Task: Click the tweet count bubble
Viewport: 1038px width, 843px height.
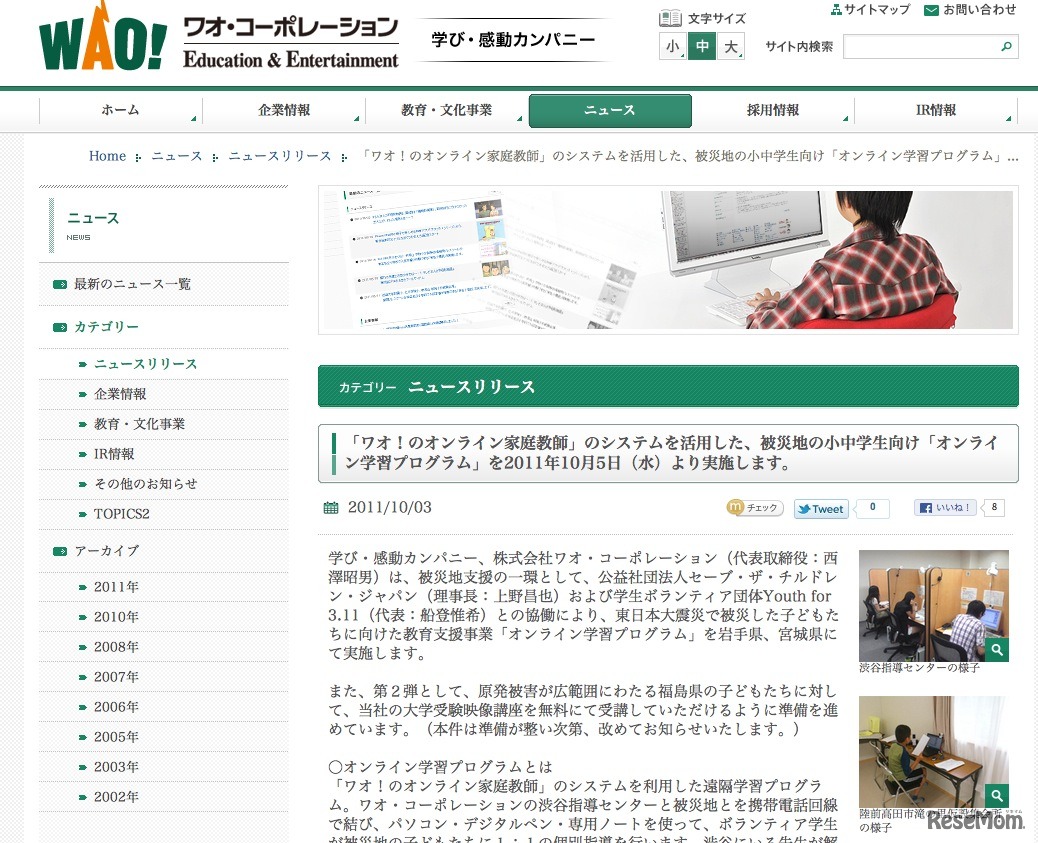Action: (x=873, y=508)
